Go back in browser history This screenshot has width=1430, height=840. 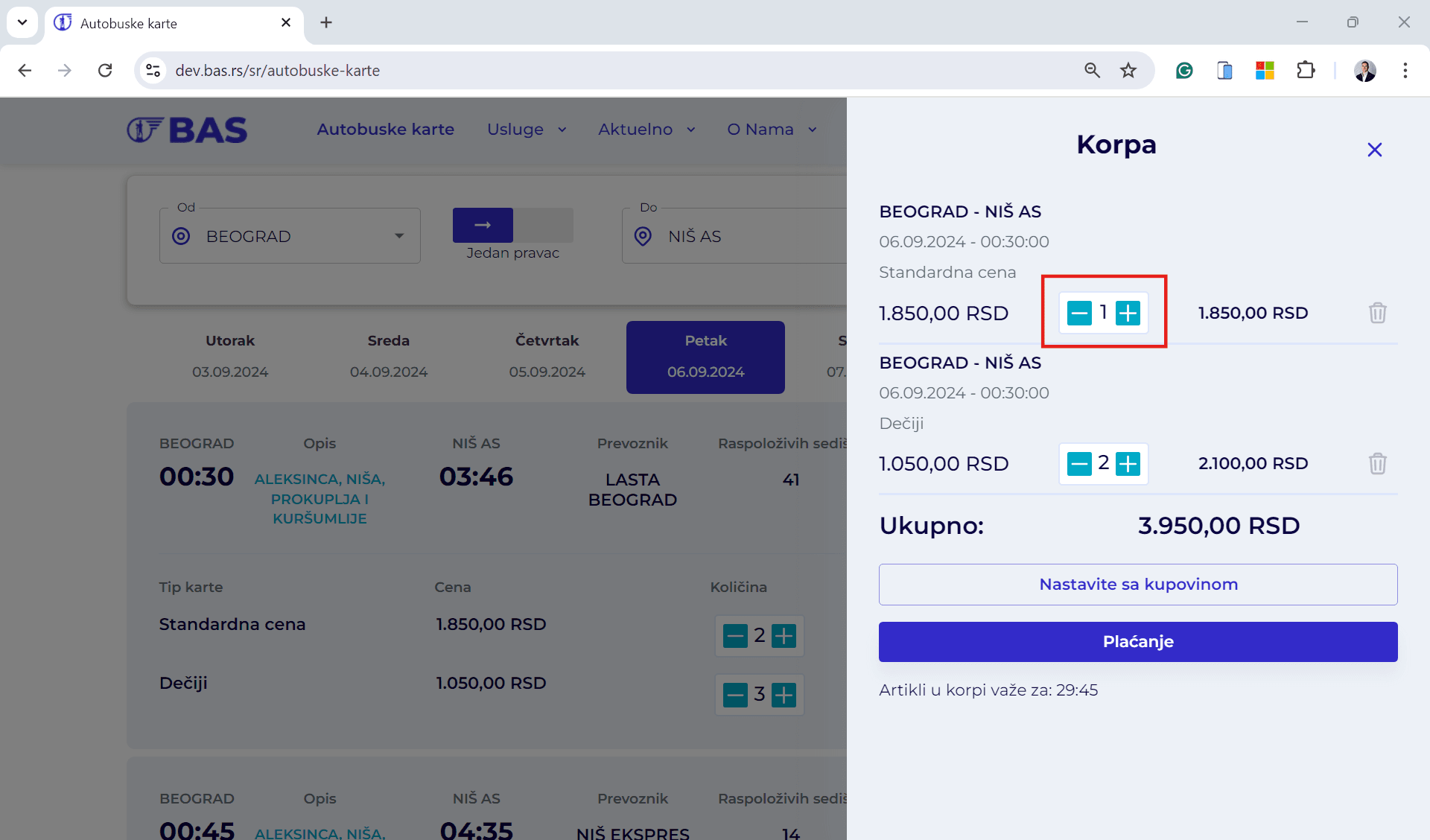pos(25,70)
